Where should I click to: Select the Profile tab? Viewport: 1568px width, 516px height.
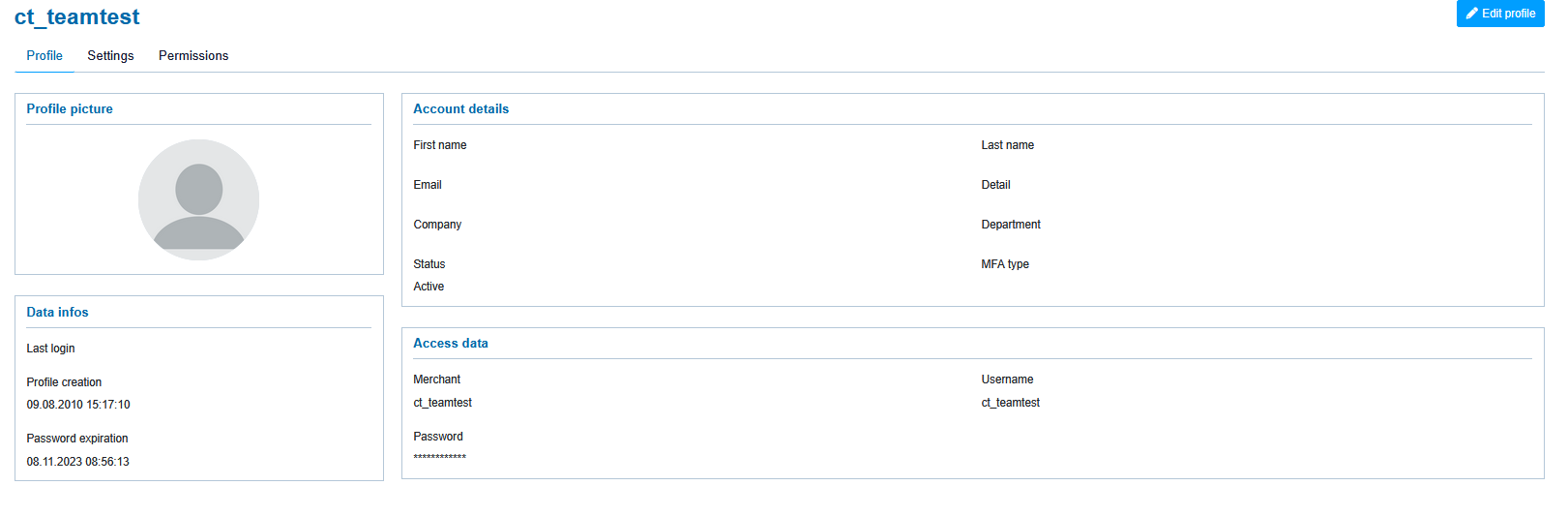point(44,56)
